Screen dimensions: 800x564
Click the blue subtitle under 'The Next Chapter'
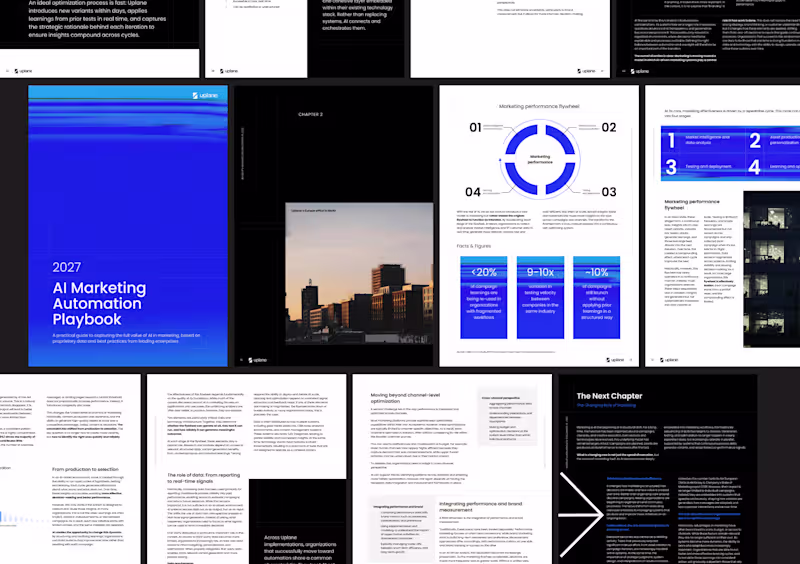tap(606, 405)
